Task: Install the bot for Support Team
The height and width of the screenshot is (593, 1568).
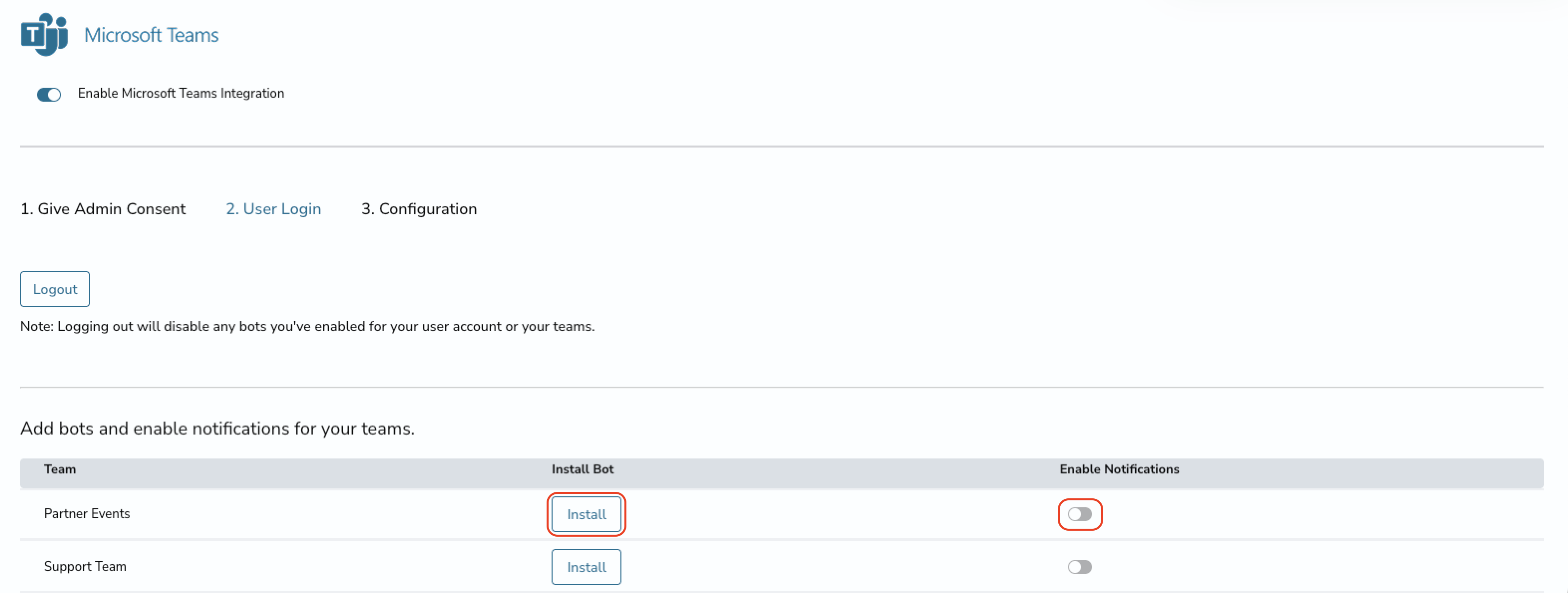Action: tap(586, 568)
